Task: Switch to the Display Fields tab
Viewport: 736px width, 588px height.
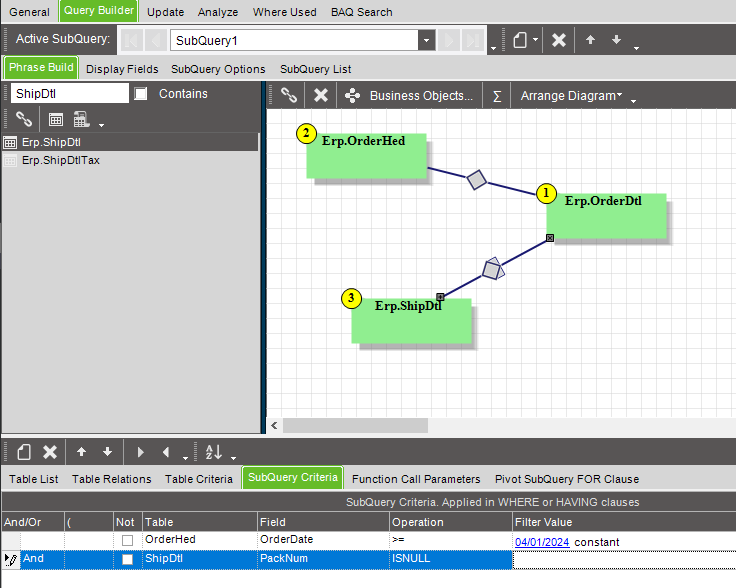Action: [x=122, y=69]
